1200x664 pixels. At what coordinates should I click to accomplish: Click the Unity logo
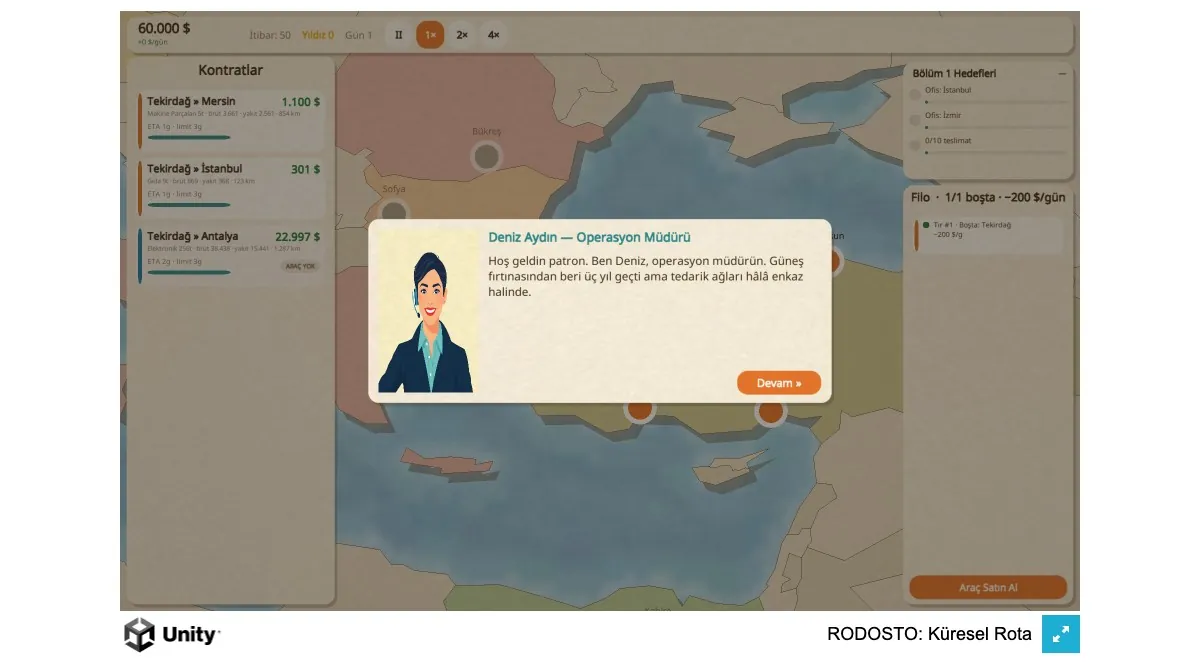[172, 634]
